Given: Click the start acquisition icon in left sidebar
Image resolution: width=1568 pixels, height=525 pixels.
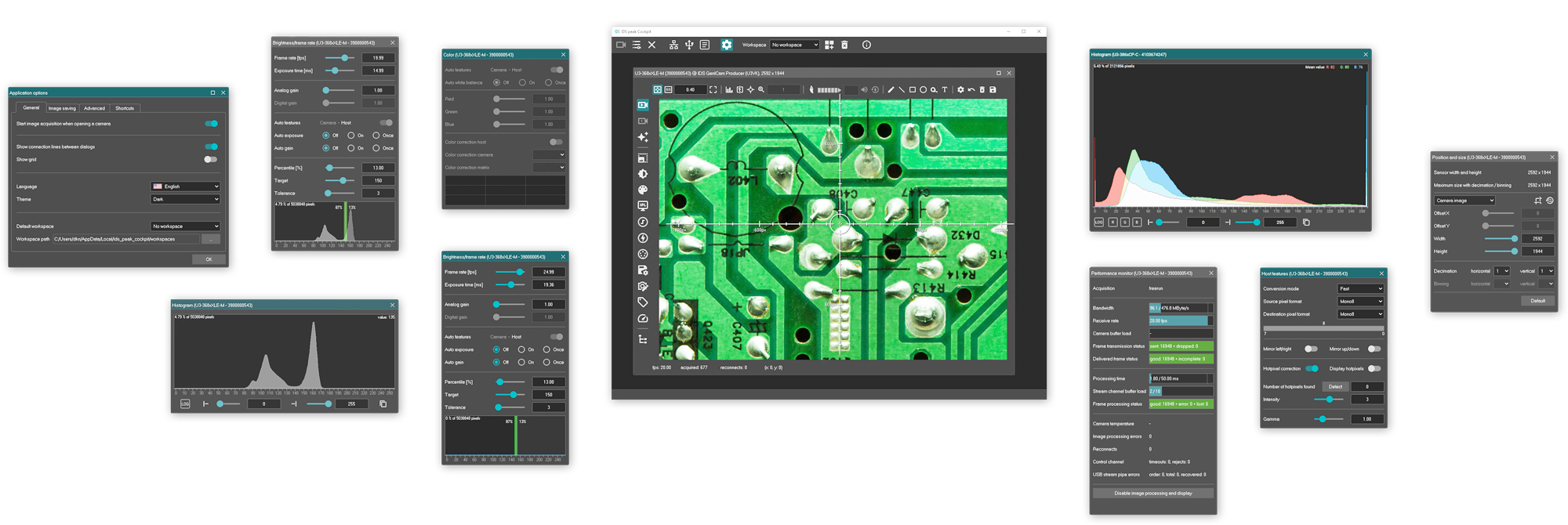Looking at the screenshot, I should click(643, 105).
